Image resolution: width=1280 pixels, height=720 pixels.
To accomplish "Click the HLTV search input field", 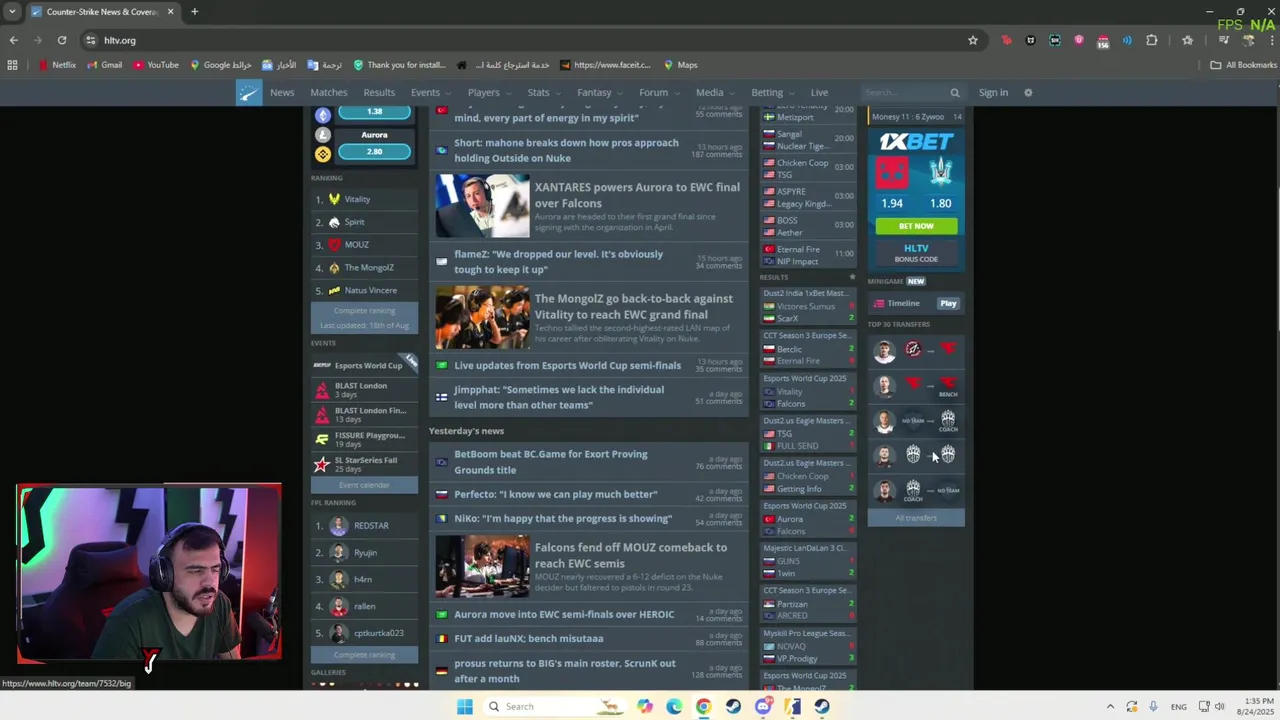I will [905, 93].
